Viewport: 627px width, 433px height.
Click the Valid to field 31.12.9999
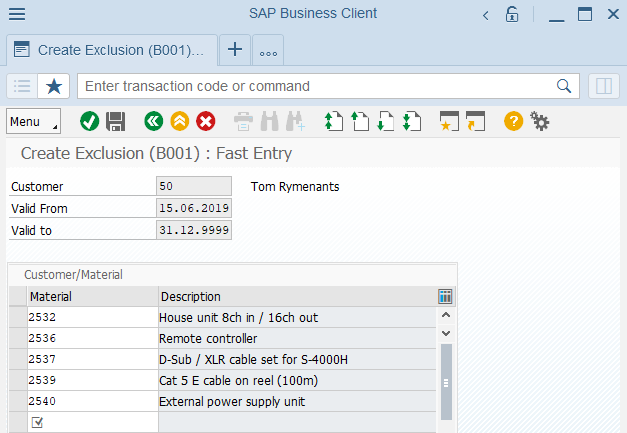[x=194, y=230]
